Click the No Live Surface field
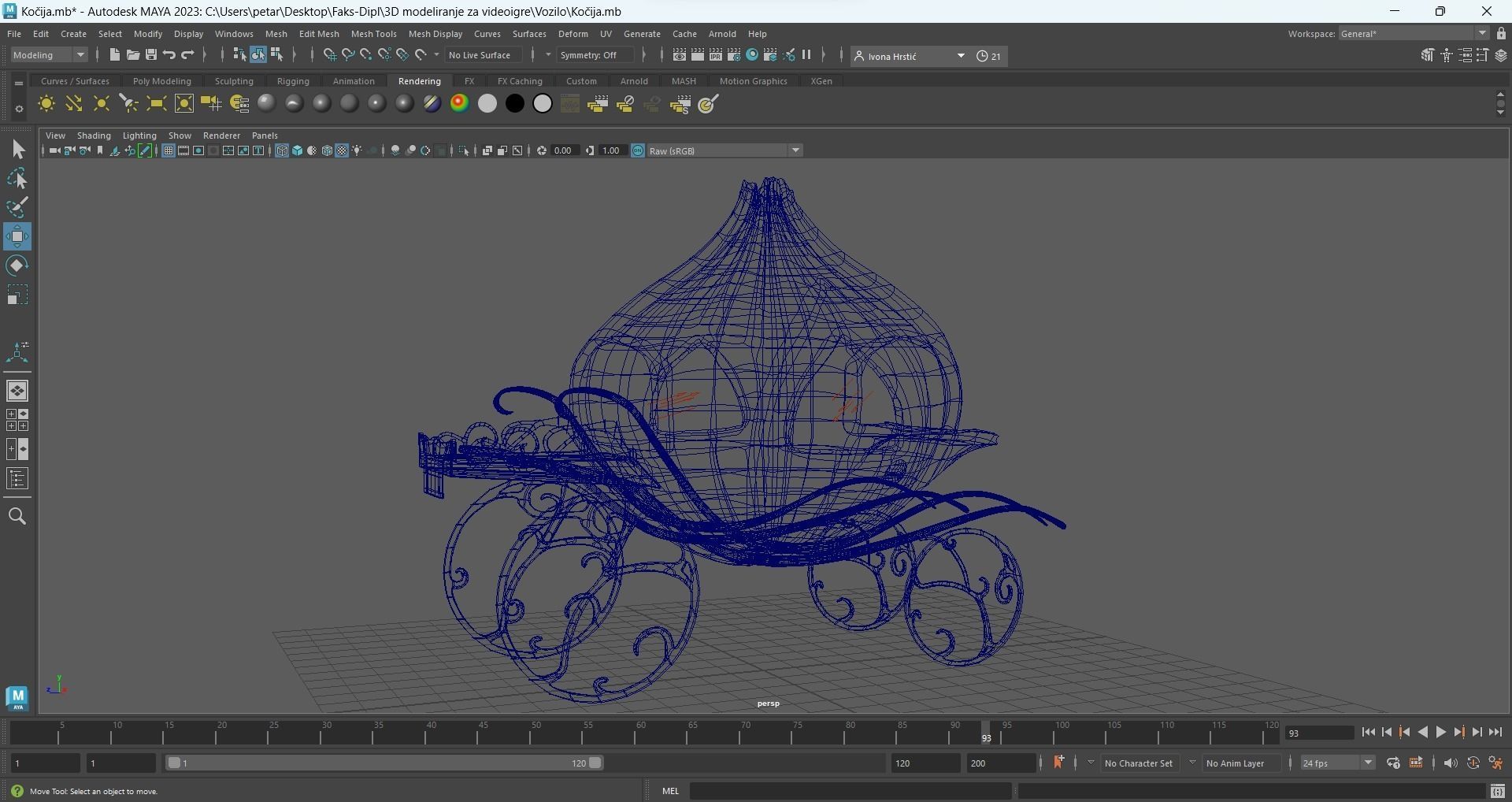 tap(483, 55)
